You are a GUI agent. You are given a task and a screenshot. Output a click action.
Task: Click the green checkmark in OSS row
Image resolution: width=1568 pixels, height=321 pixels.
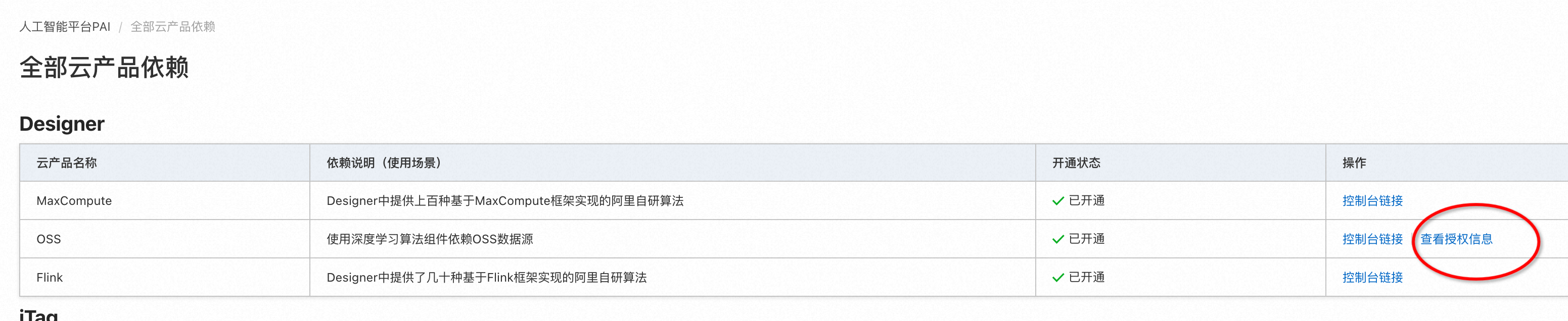pyautogui.click(x=1058, y=240)
